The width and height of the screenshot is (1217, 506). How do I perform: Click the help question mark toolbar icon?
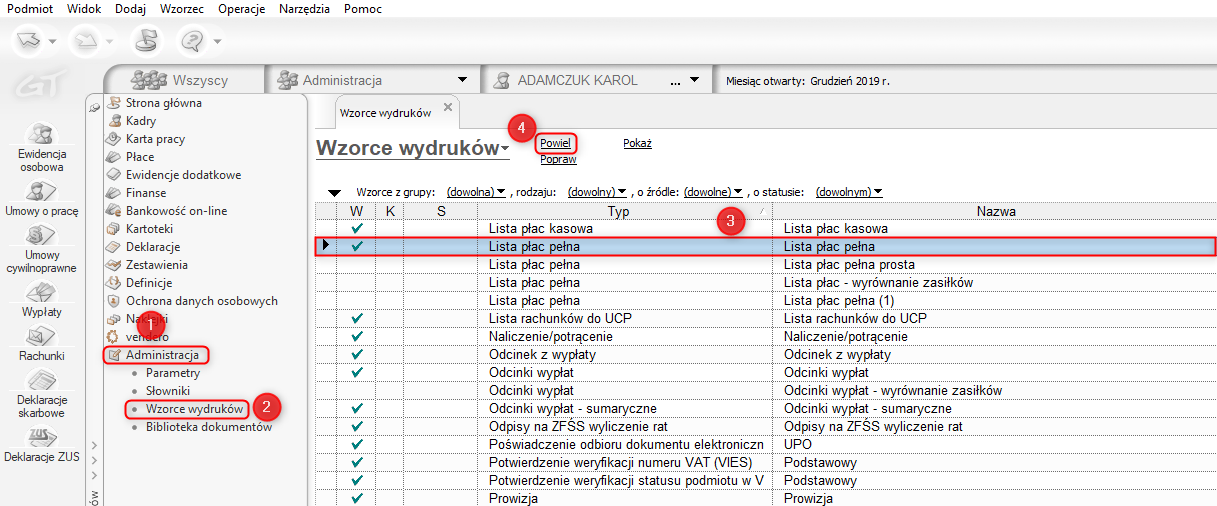pos(191,41)
